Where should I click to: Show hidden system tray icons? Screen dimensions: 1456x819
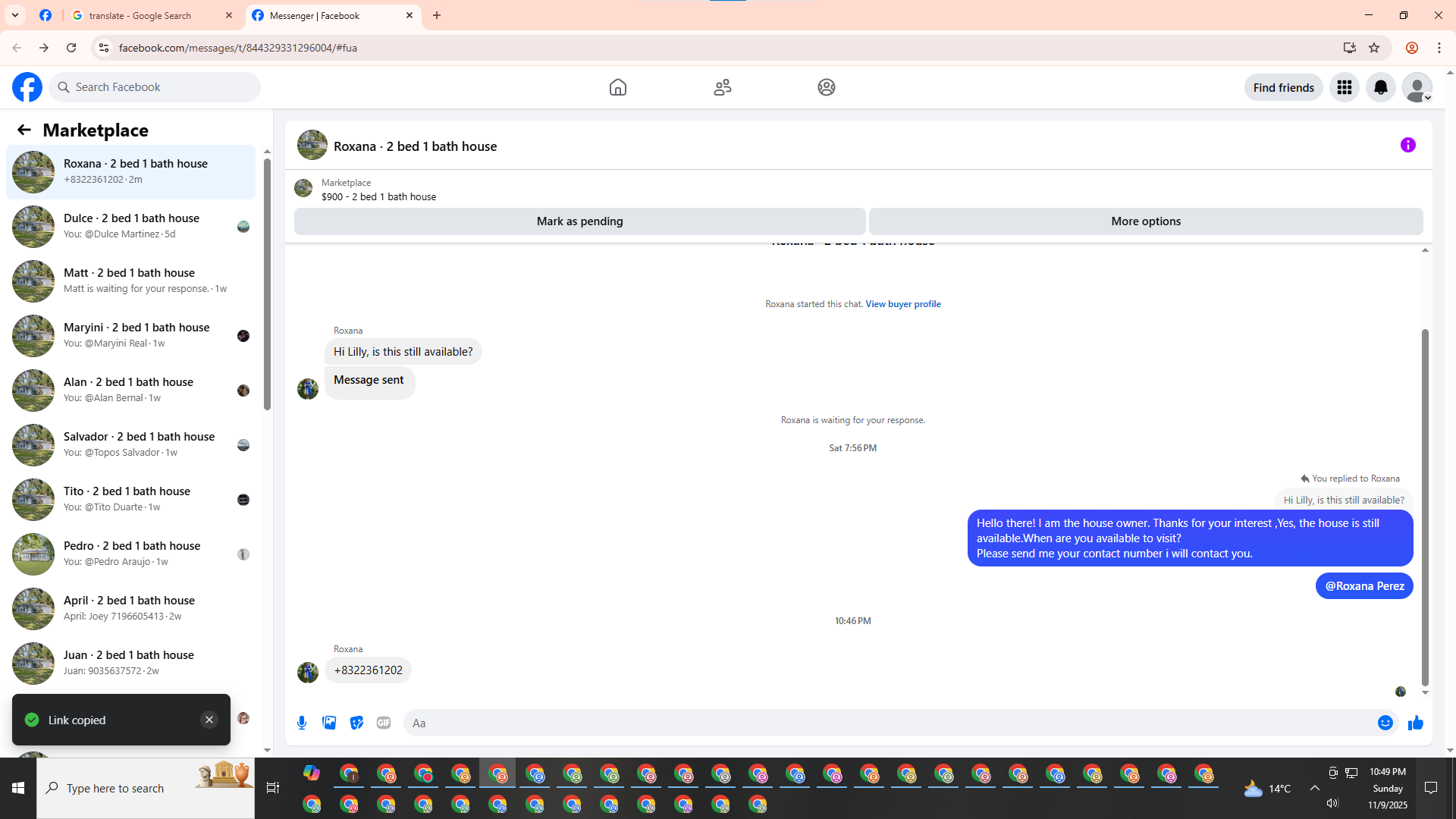pyautogui.click(x=1315, y=789)
